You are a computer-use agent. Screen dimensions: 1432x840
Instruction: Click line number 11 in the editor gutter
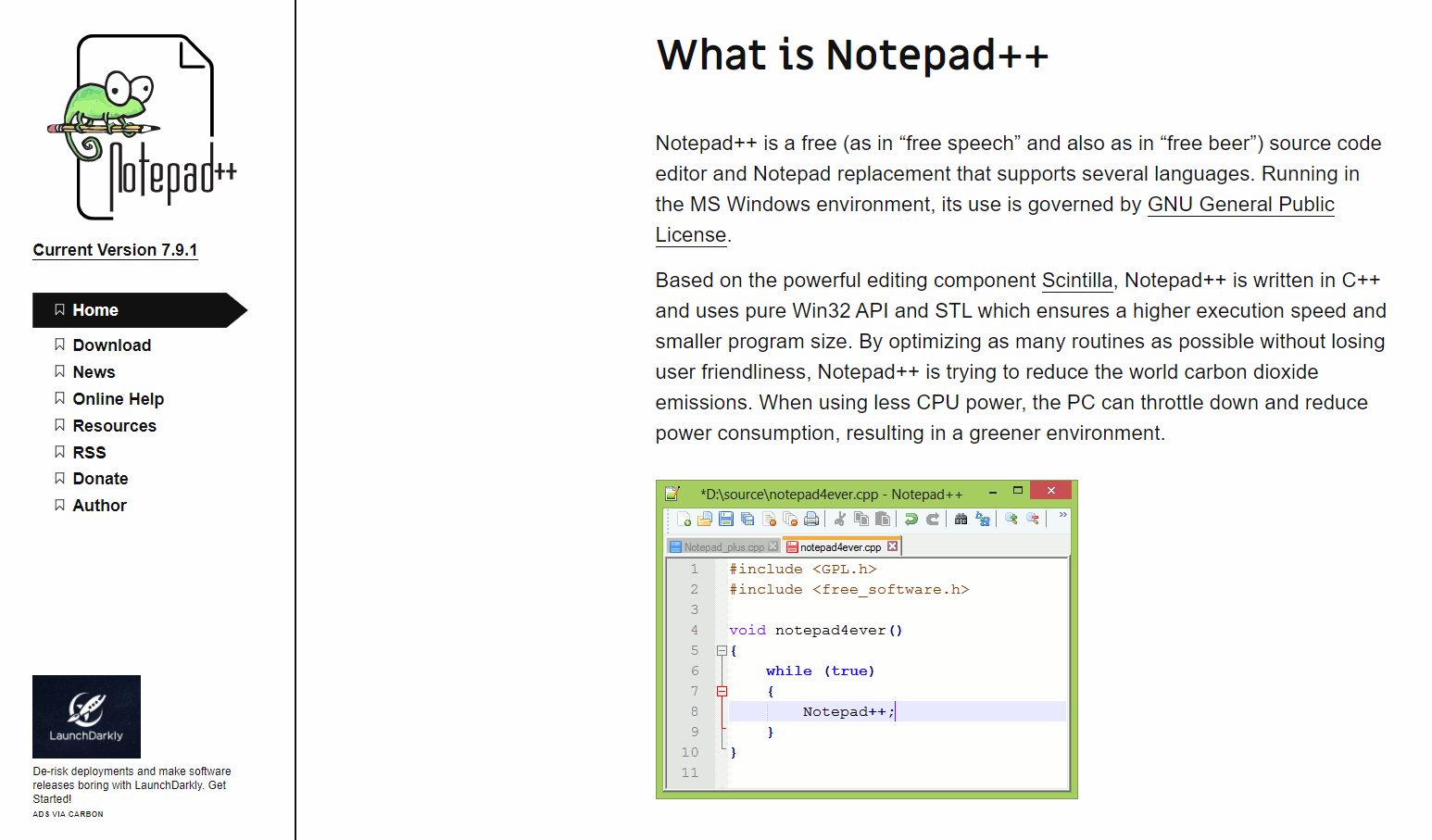690,773
